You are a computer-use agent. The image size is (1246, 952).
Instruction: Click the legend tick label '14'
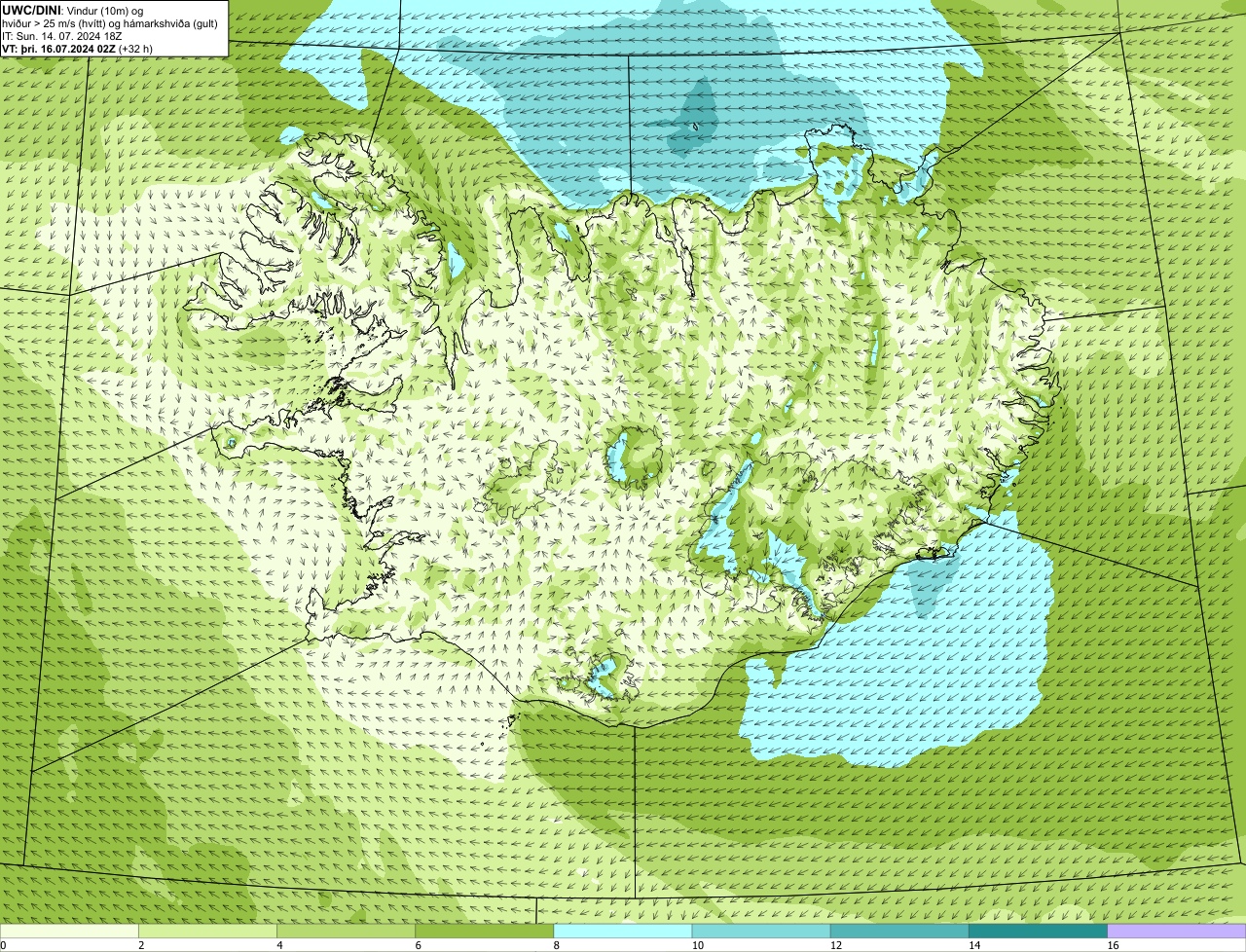pyautogui.click(x=973, y=945)
